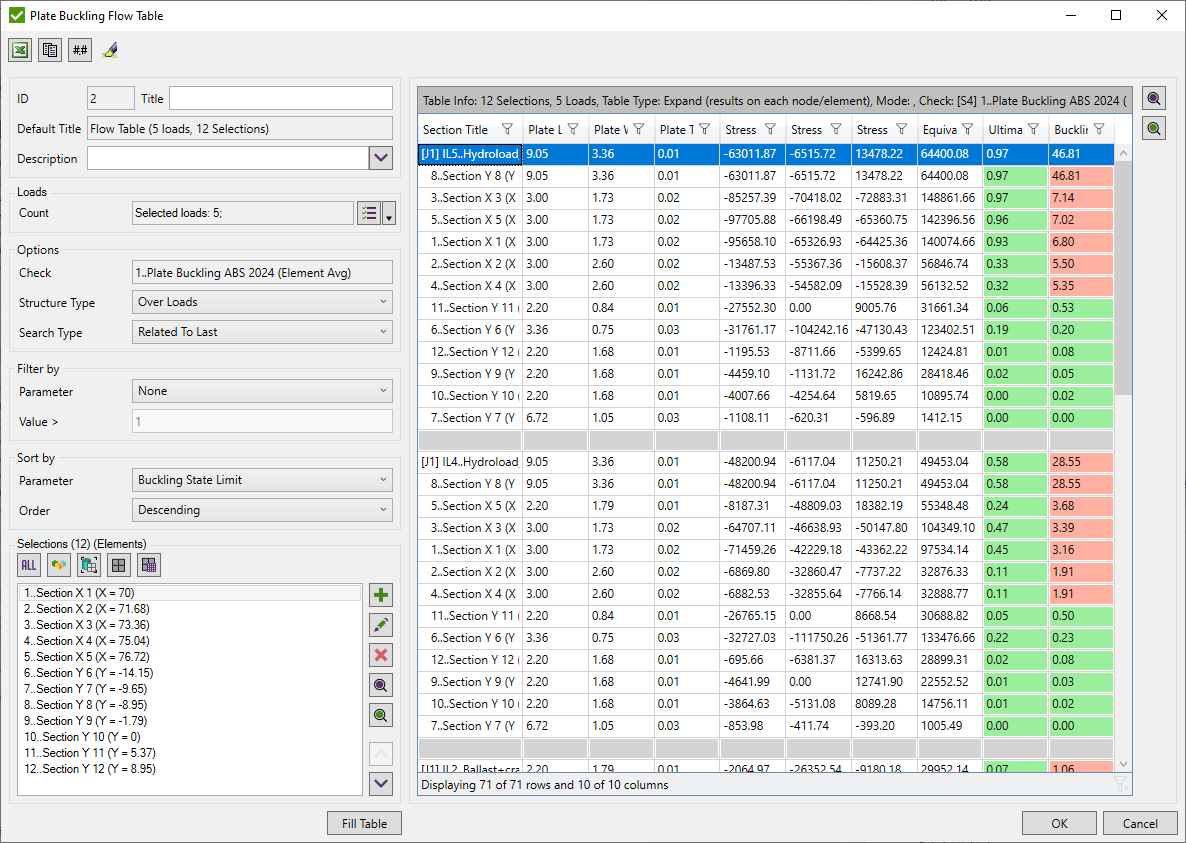Select ALL sections using the ALL icon

click(x=28, y=565)
